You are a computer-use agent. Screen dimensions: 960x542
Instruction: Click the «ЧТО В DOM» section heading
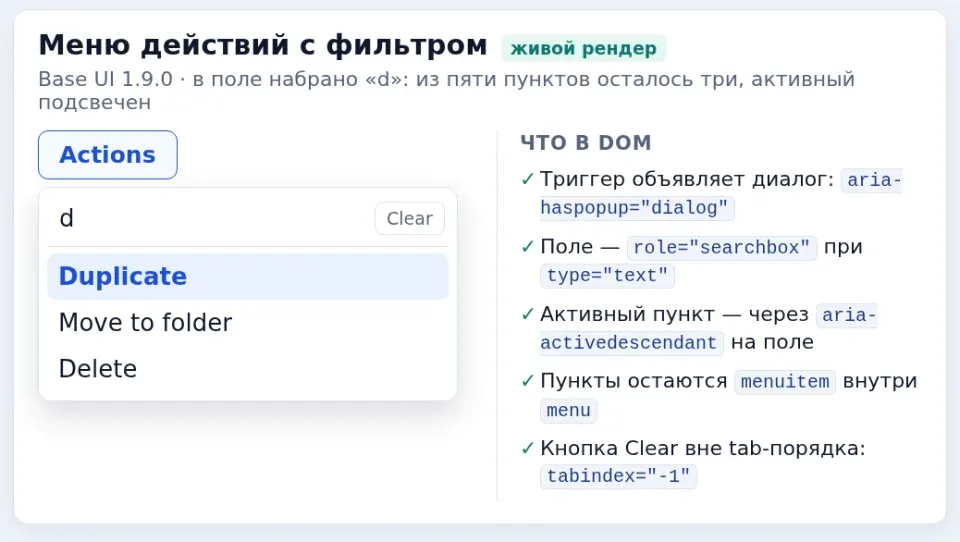click(586, 142)
